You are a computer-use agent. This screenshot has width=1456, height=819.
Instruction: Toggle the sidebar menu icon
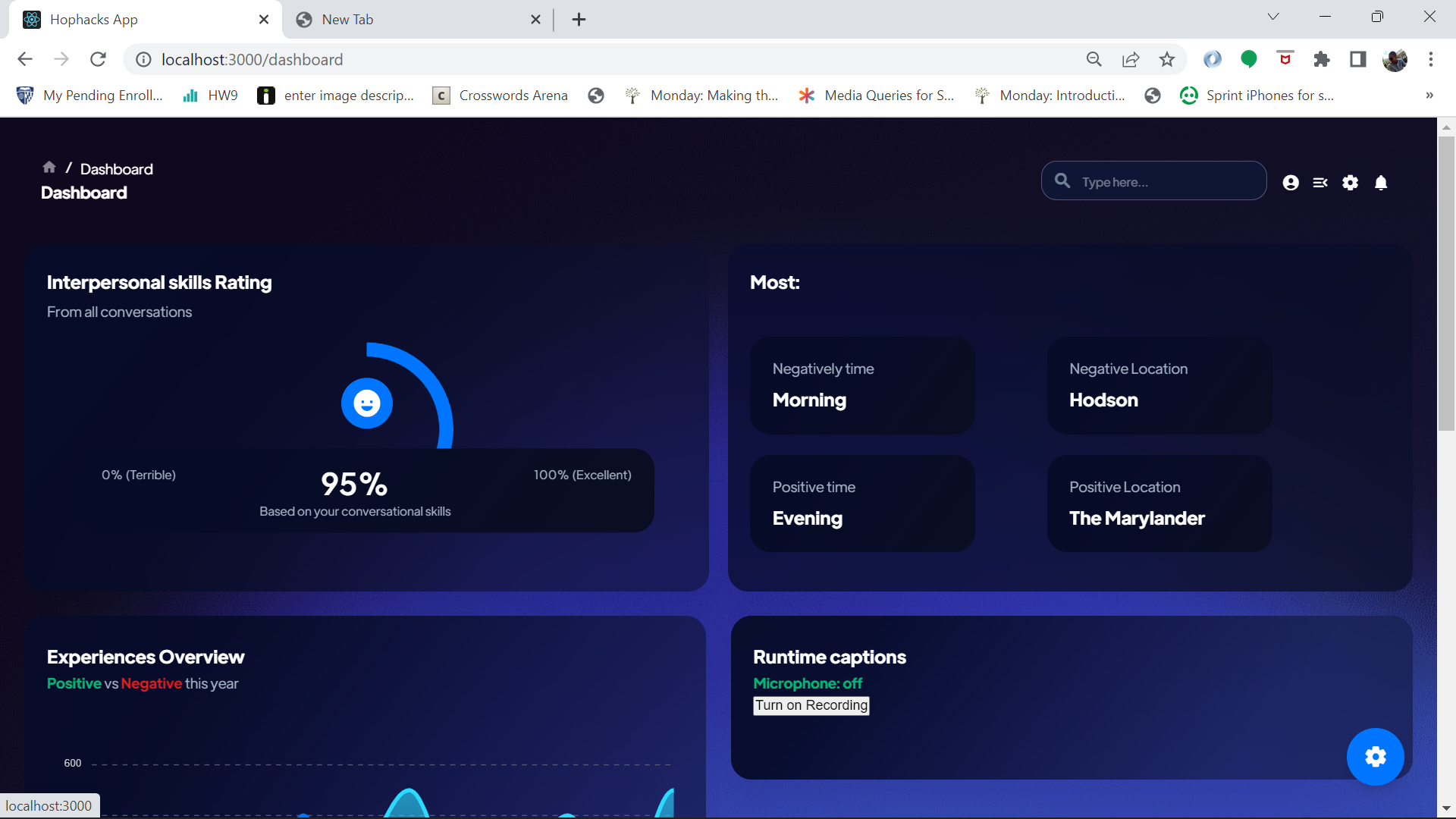[x=1320, y=183]
